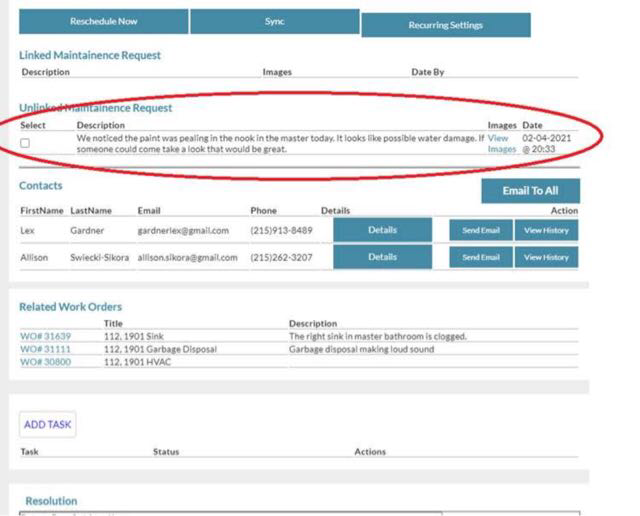Send Email to Allison Swiecki-Sikora
This screenshot has height=516, width=640.
[x=479, y=257]
